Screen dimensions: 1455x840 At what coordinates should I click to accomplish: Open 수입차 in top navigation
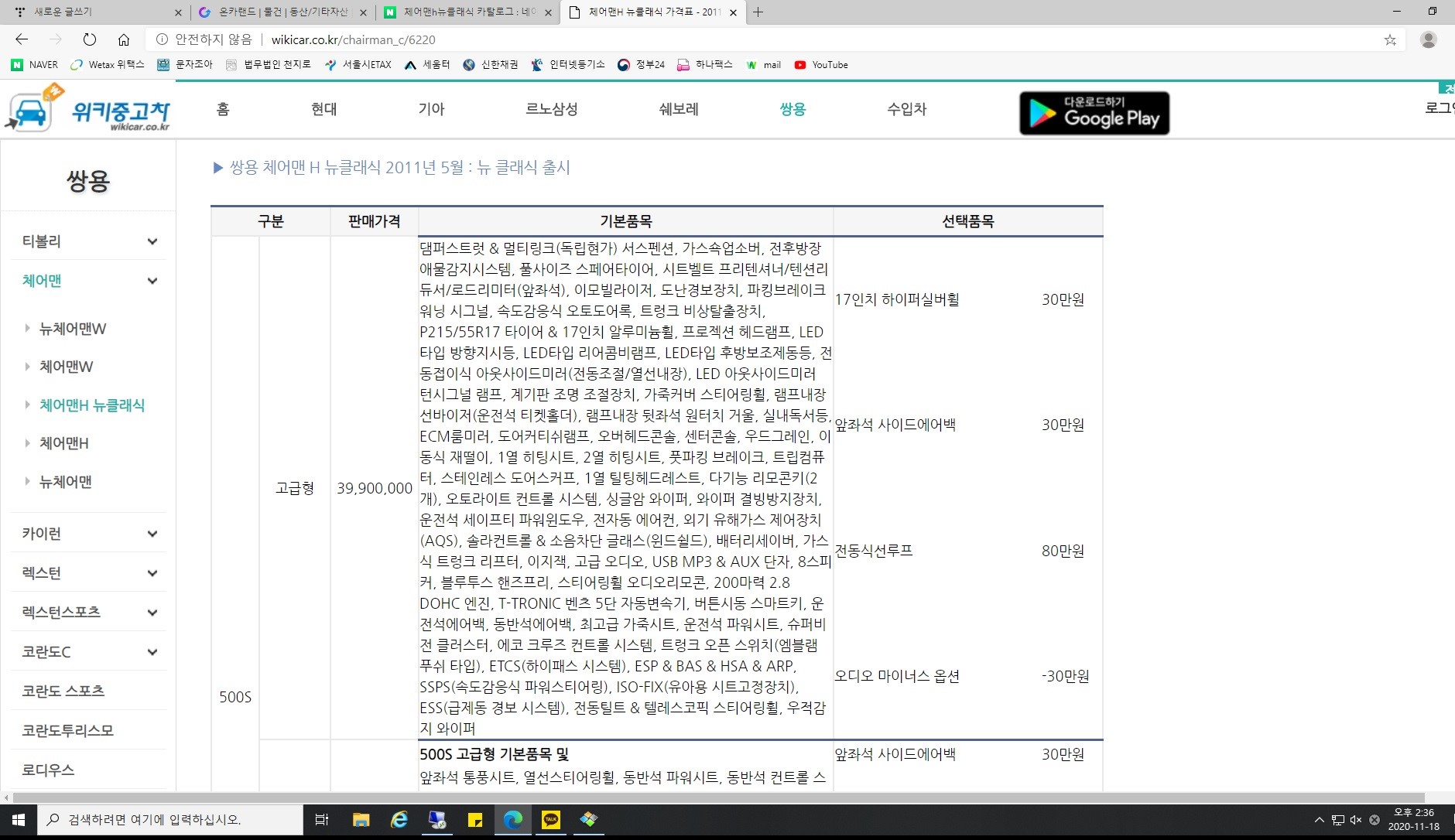(906, 109)
